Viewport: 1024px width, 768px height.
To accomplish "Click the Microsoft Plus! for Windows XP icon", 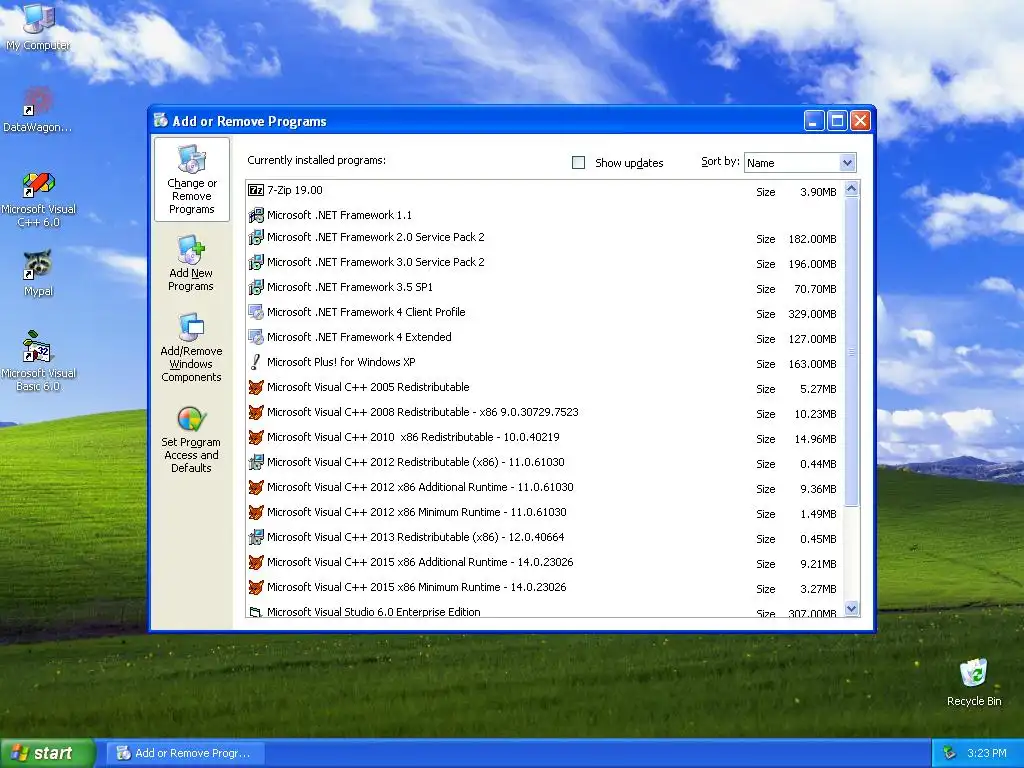I will 256,362.
